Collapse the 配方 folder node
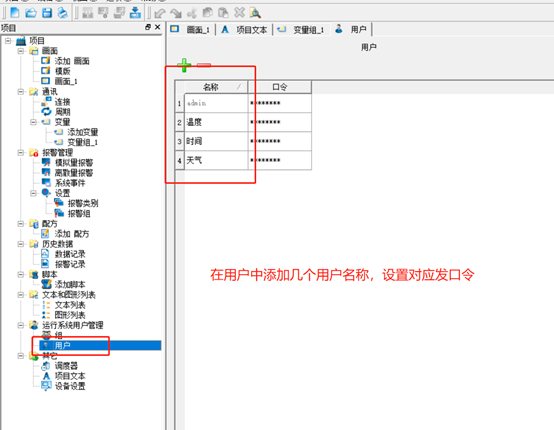The width and height of the screenshot is (554, 430). (20, 223)
